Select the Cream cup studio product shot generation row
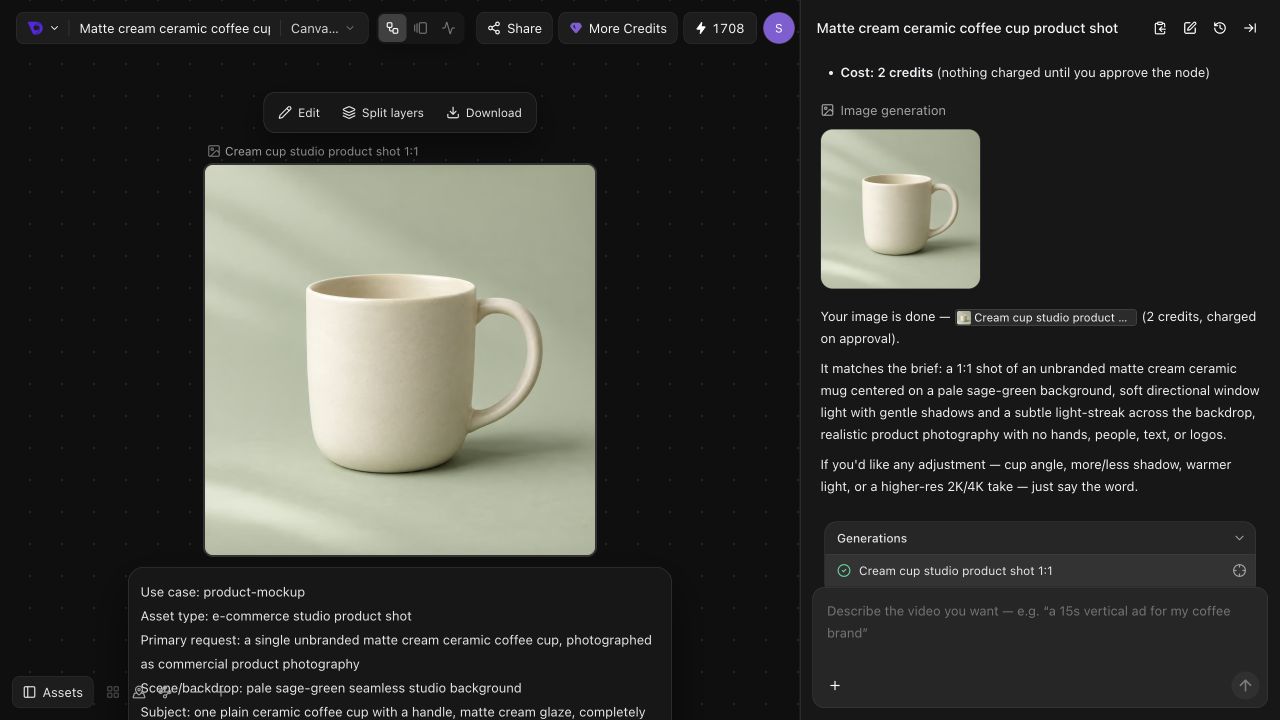This screenshot has height=720, width=1280. pyautogui.click(x=1040, y=571)
